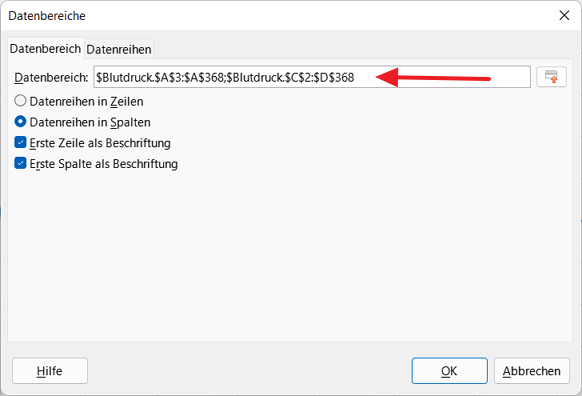This screenshot has height=396, width=582.
Task: Uncheck Erste Zeile als Beschriftung checkbox
Action: coord(20,143)
